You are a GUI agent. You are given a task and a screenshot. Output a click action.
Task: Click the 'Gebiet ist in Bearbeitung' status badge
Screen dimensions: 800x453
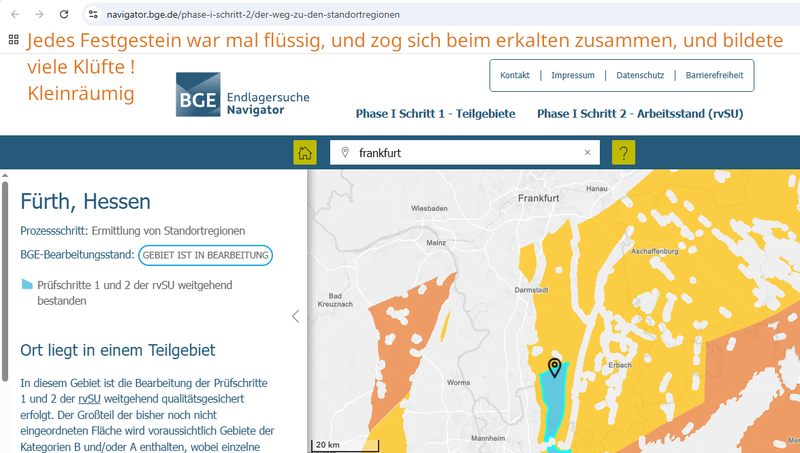[205, 255]
